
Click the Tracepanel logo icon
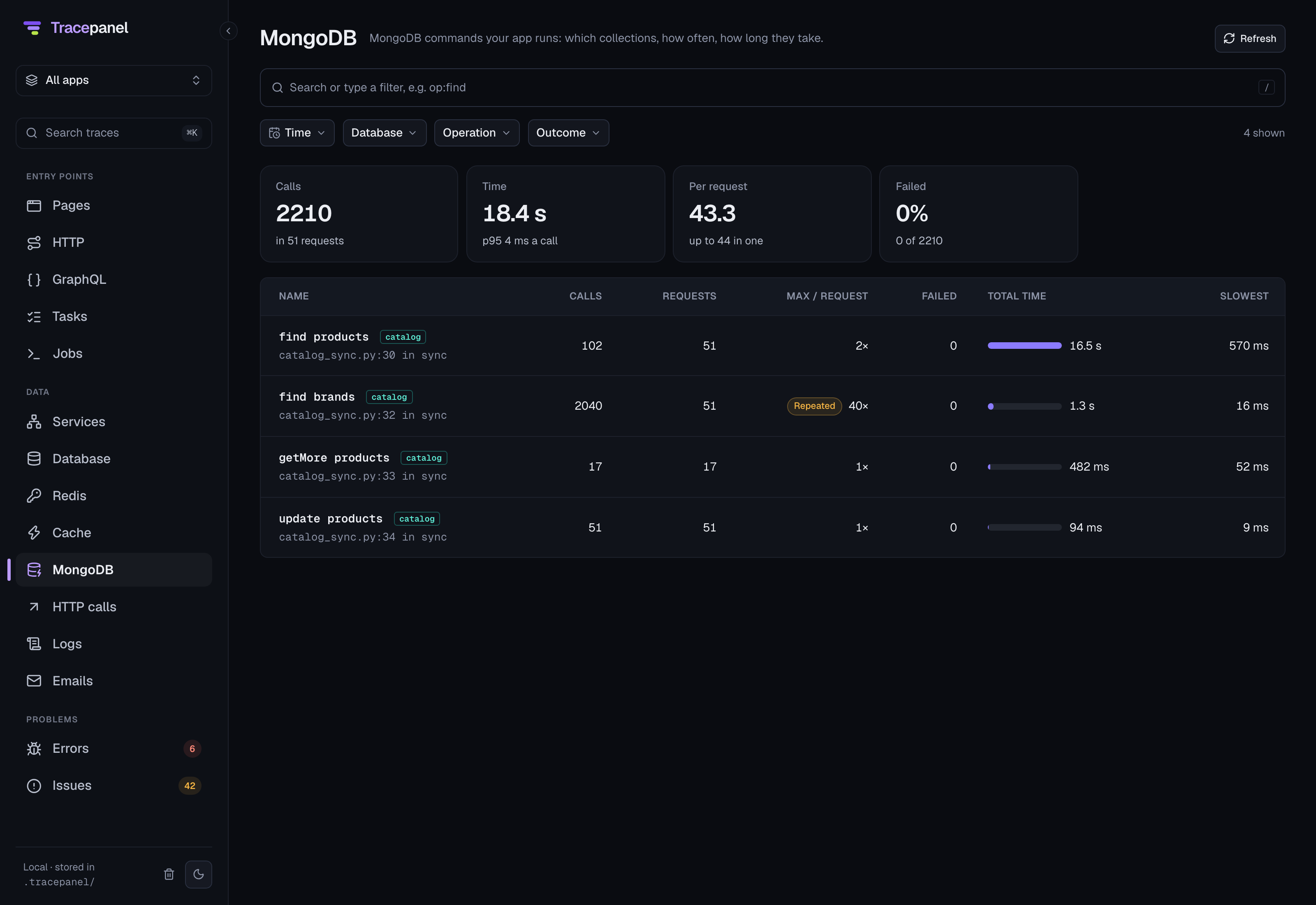tap(32, 28)
